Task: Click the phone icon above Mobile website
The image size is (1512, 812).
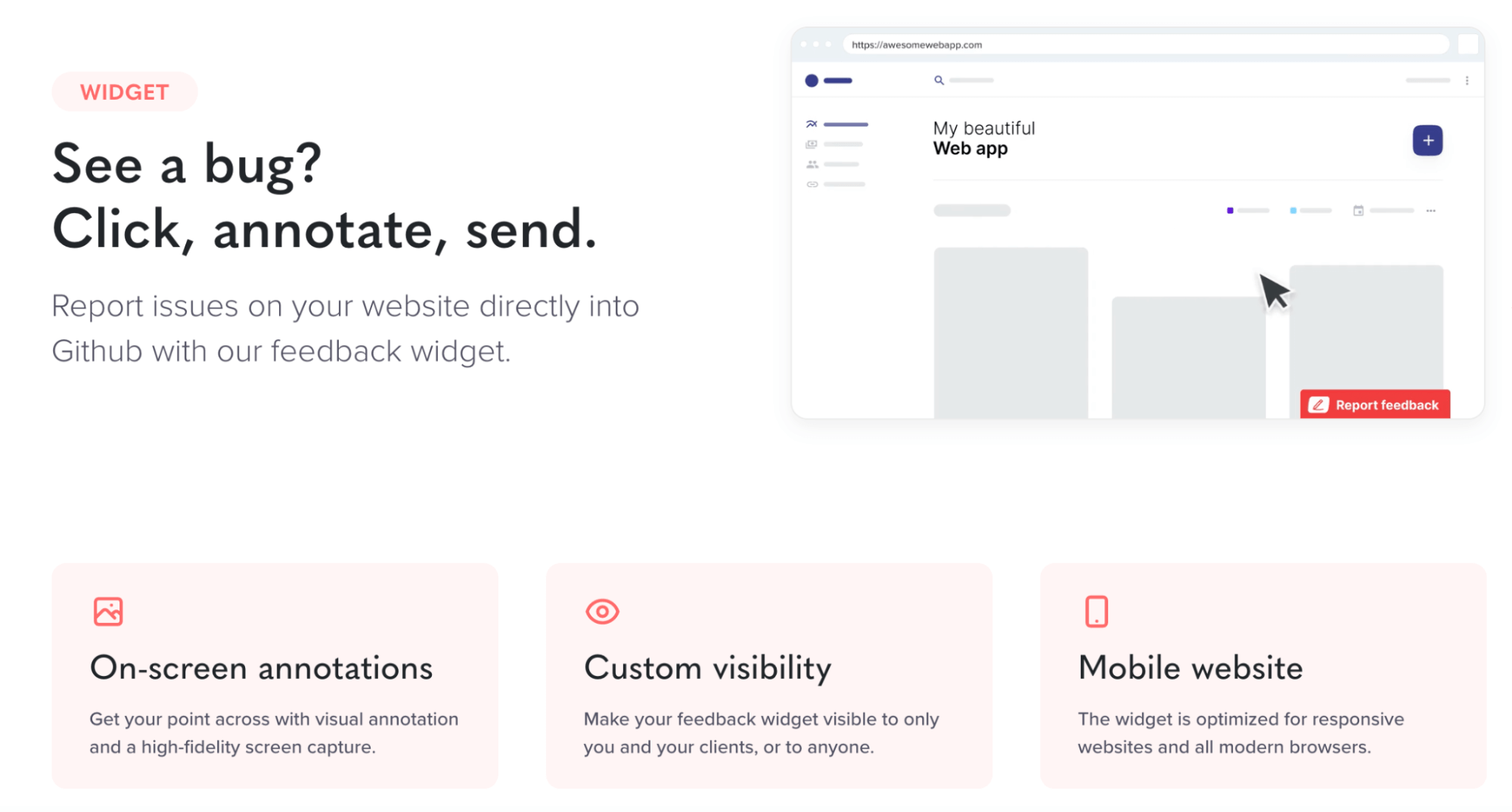Action: point(1096,611)
